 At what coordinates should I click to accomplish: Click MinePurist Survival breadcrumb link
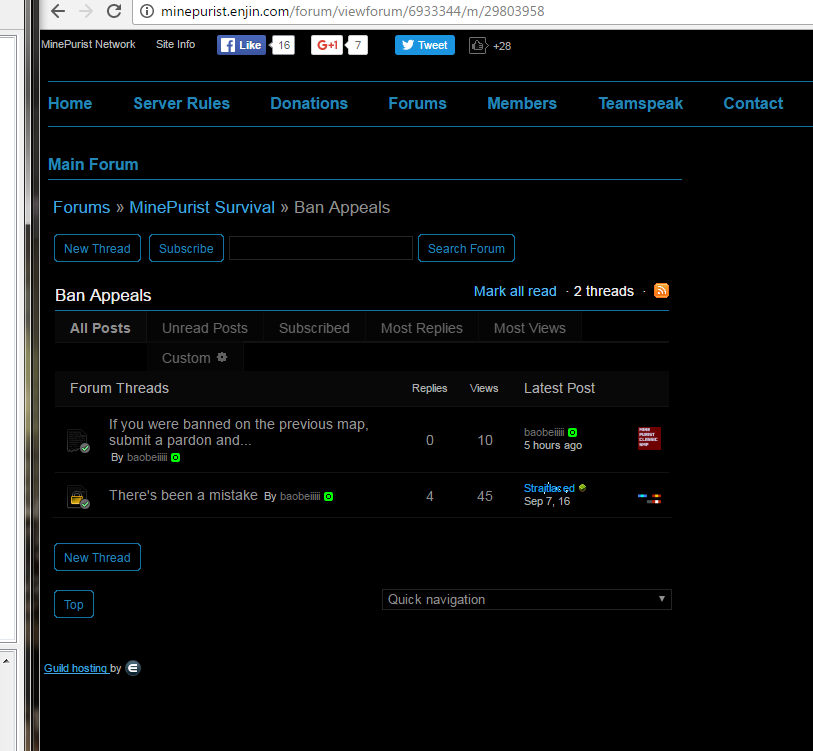click(202, 207)
